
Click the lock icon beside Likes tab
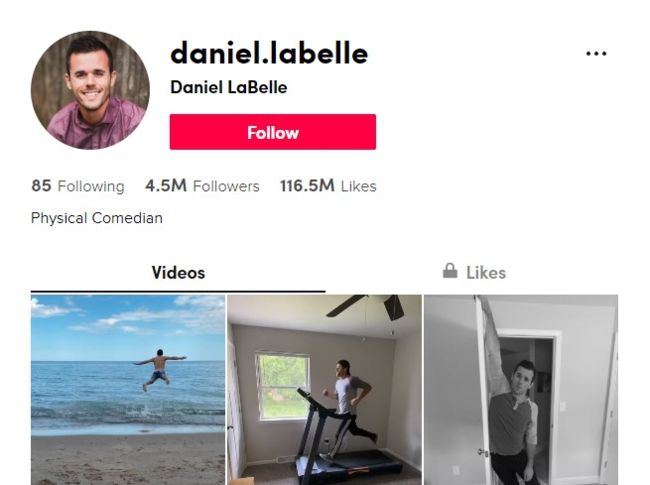coord(450,271)
